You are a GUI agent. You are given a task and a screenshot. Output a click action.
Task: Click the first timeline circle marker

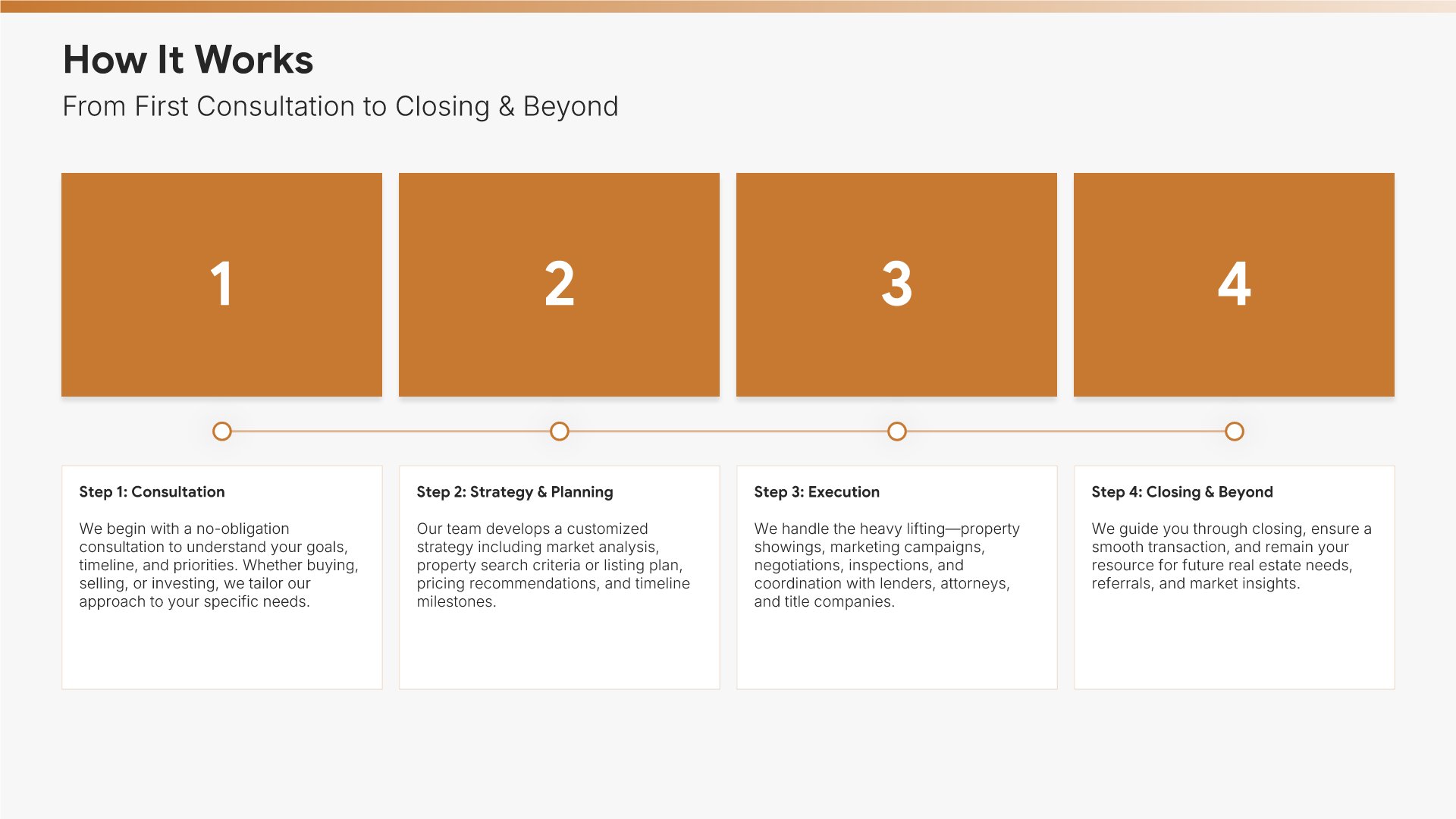(222, 431)
